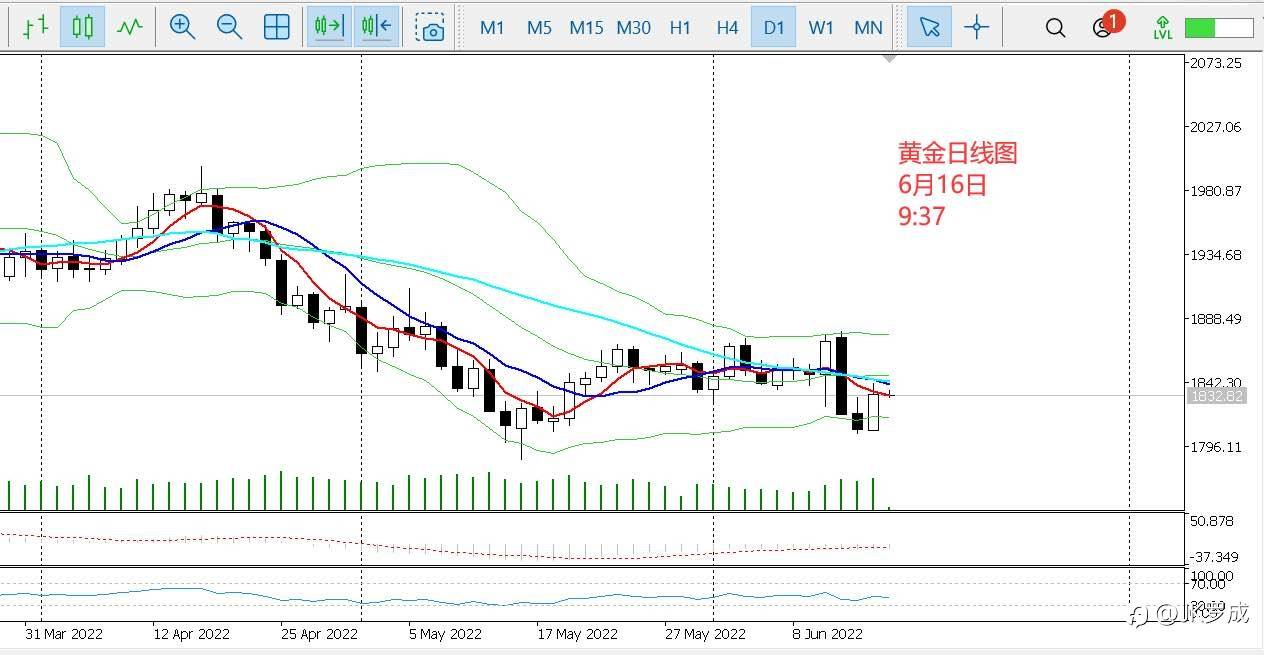Activate the arrow cursor tool
1264x655 pixels.
coord(929,27)
